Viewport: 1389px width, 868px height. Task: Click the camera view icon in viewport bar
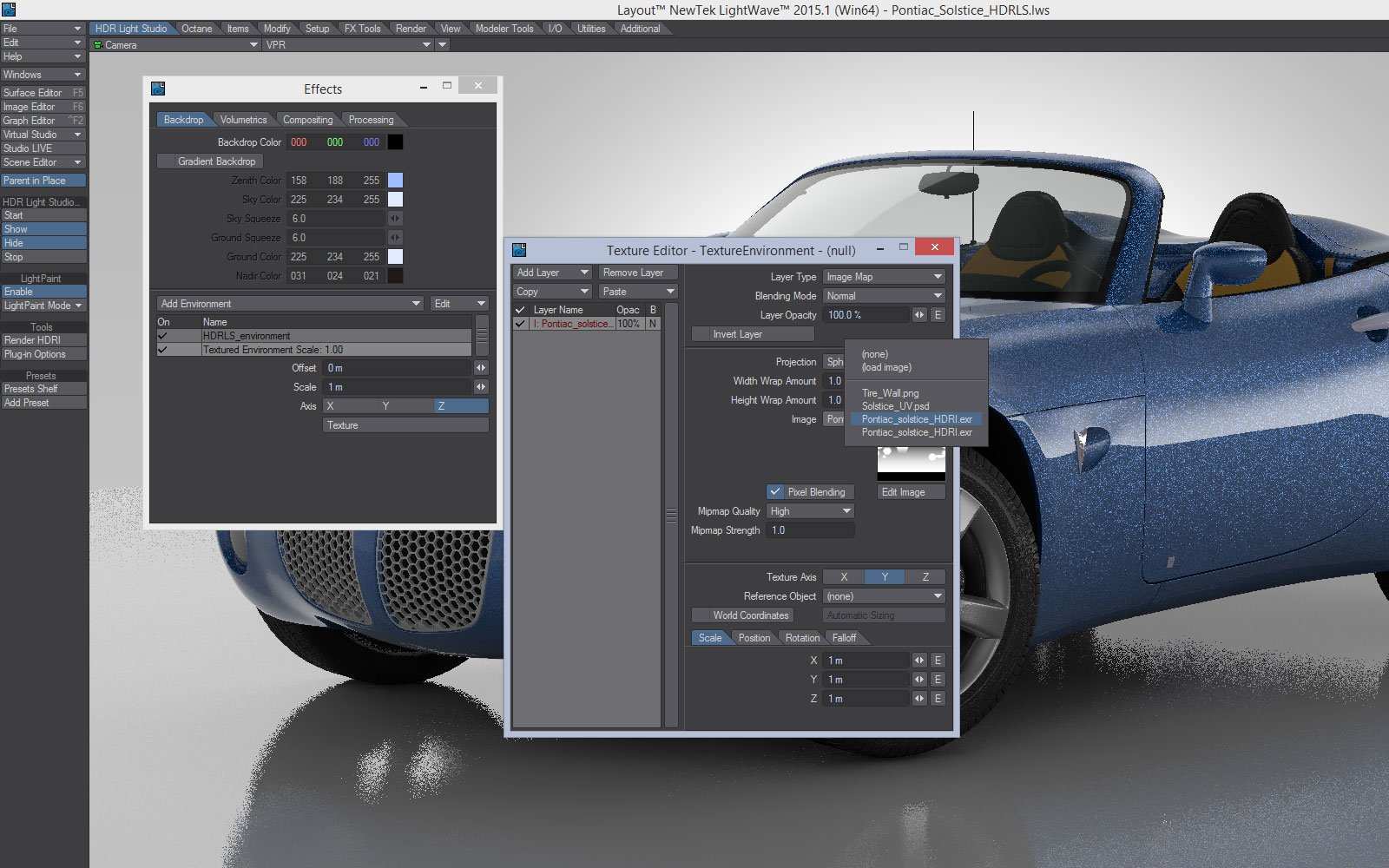[x=98, y=45]
